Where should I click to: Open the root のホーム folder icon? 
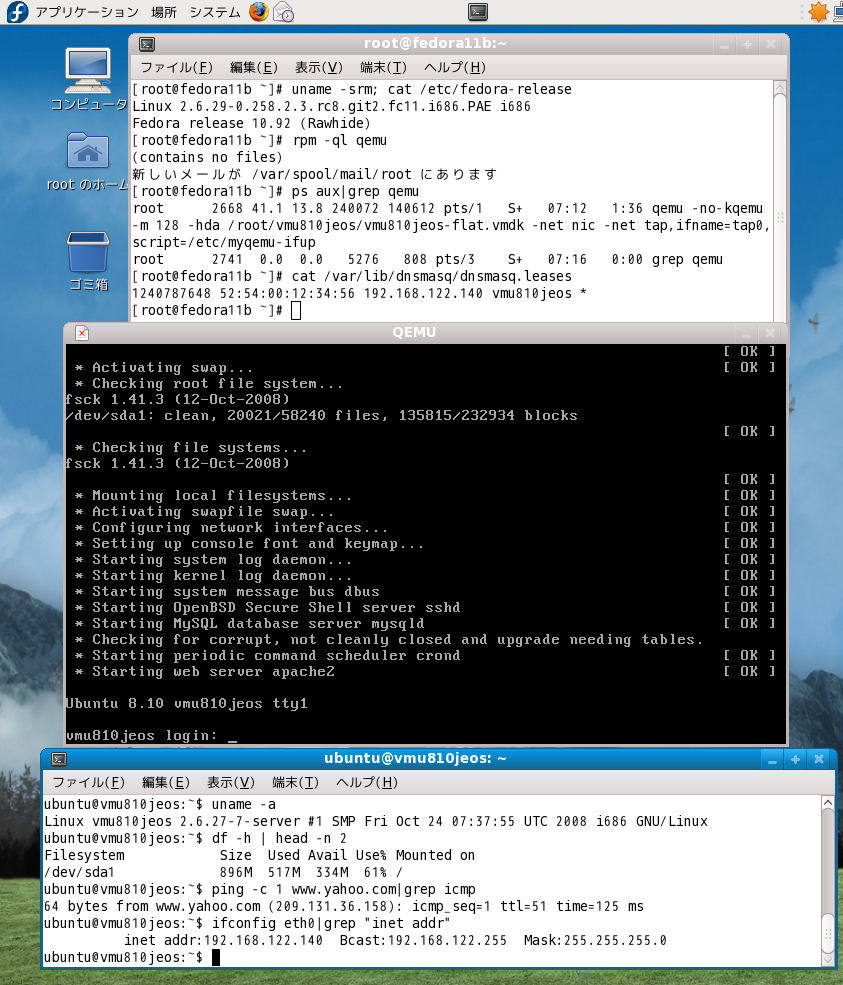[x=88, y=161]
